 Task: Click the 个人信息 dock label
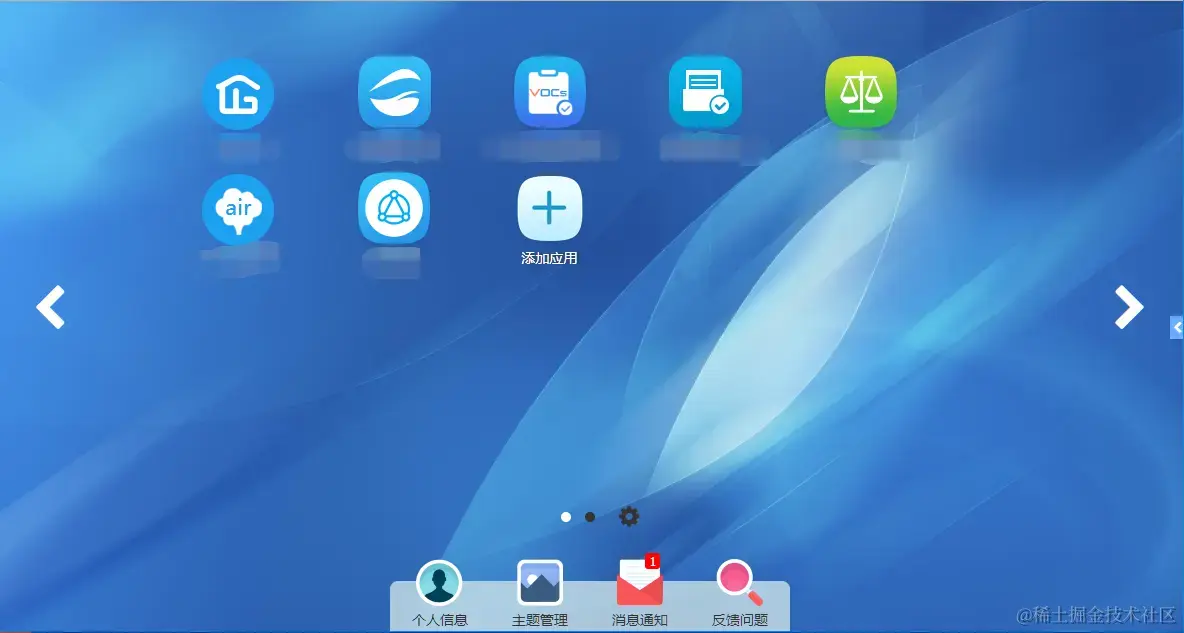[439, 620]
